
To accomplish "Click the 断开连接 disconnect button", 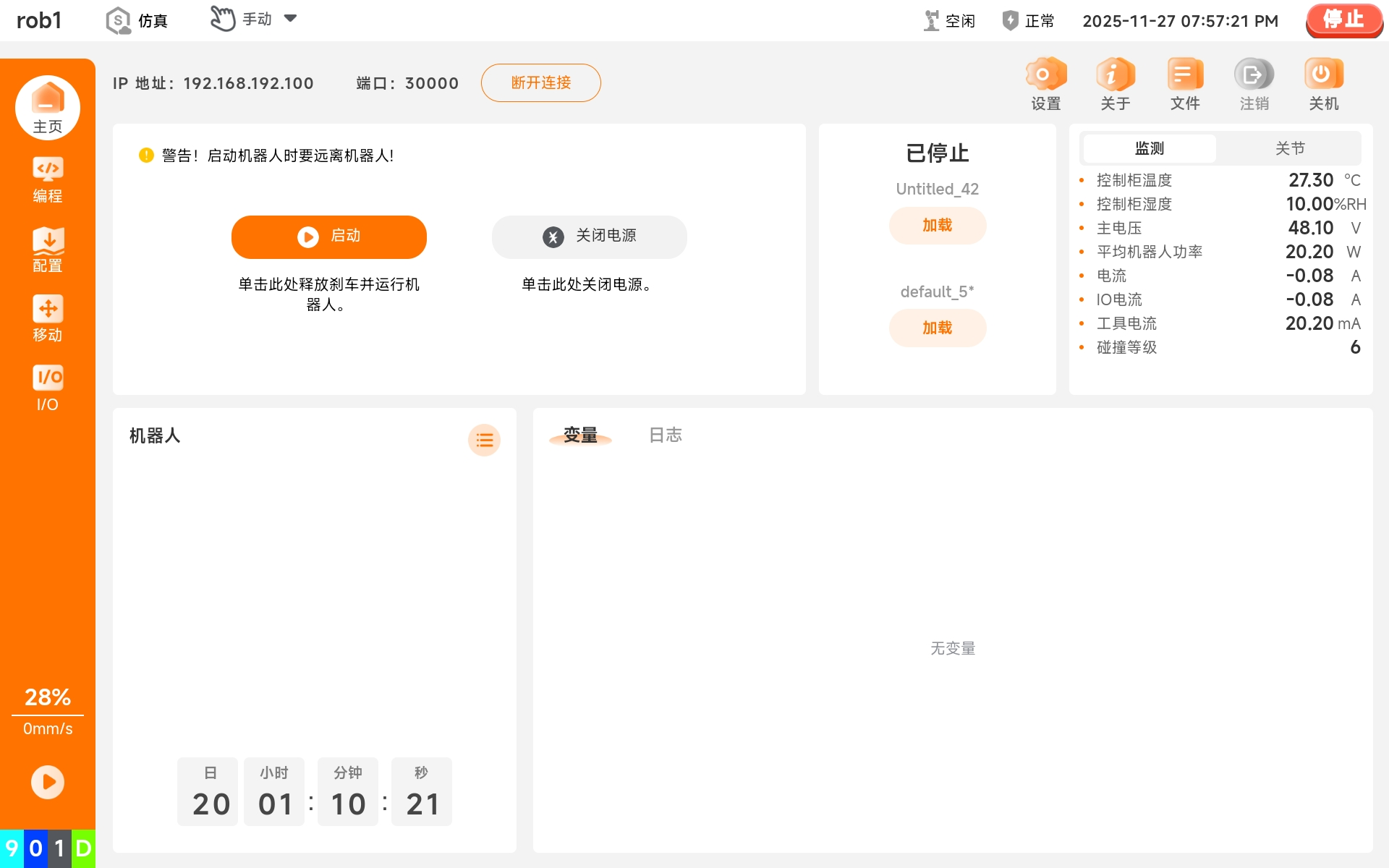I will (x=540, y=83).
